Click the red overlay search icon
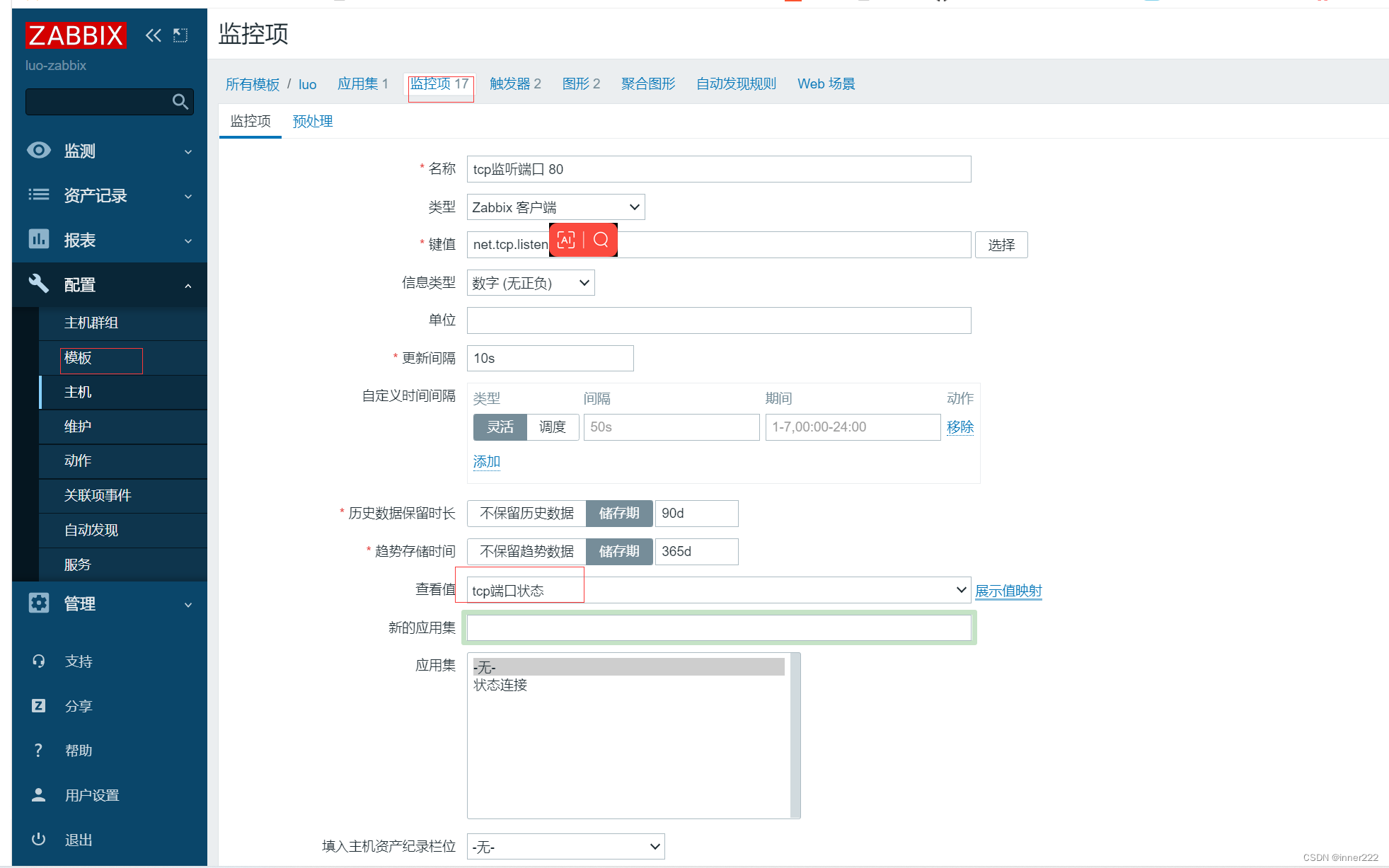 tap(601, 240)
